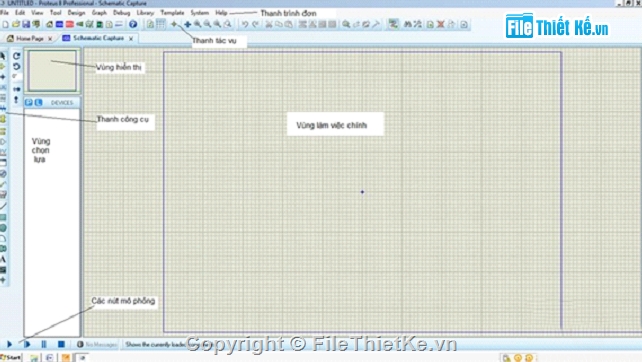The image size is (642, 362).
Task: Toggle the grid display toolbar button
Action: pyautogui.click(x=161, y=24)
